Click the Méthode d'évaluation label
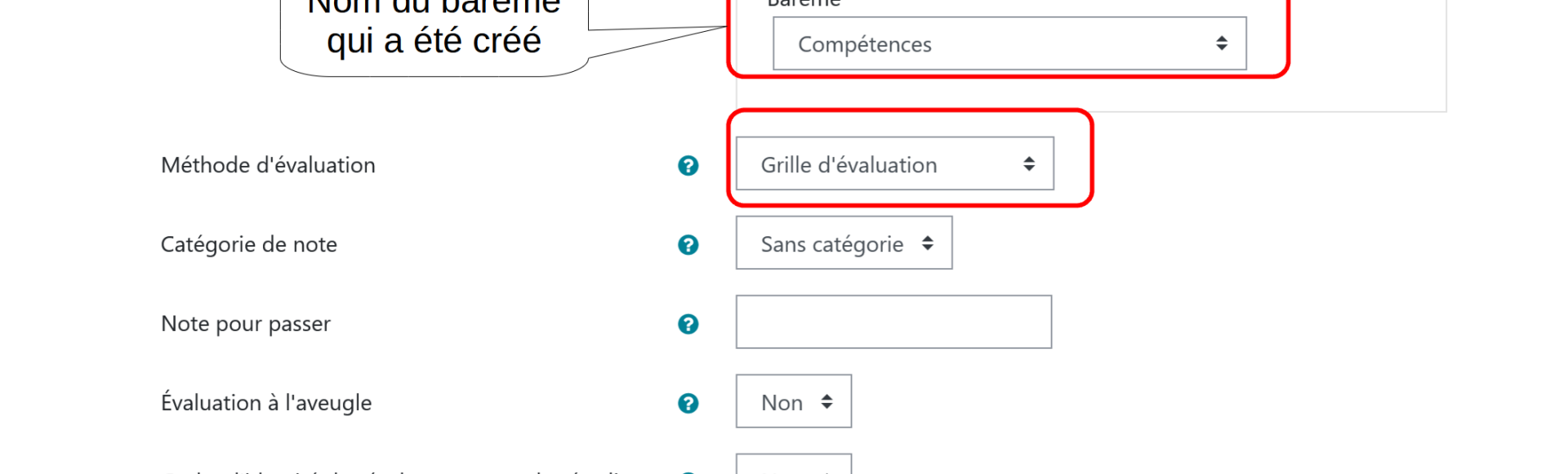 (x=268, y=165)
